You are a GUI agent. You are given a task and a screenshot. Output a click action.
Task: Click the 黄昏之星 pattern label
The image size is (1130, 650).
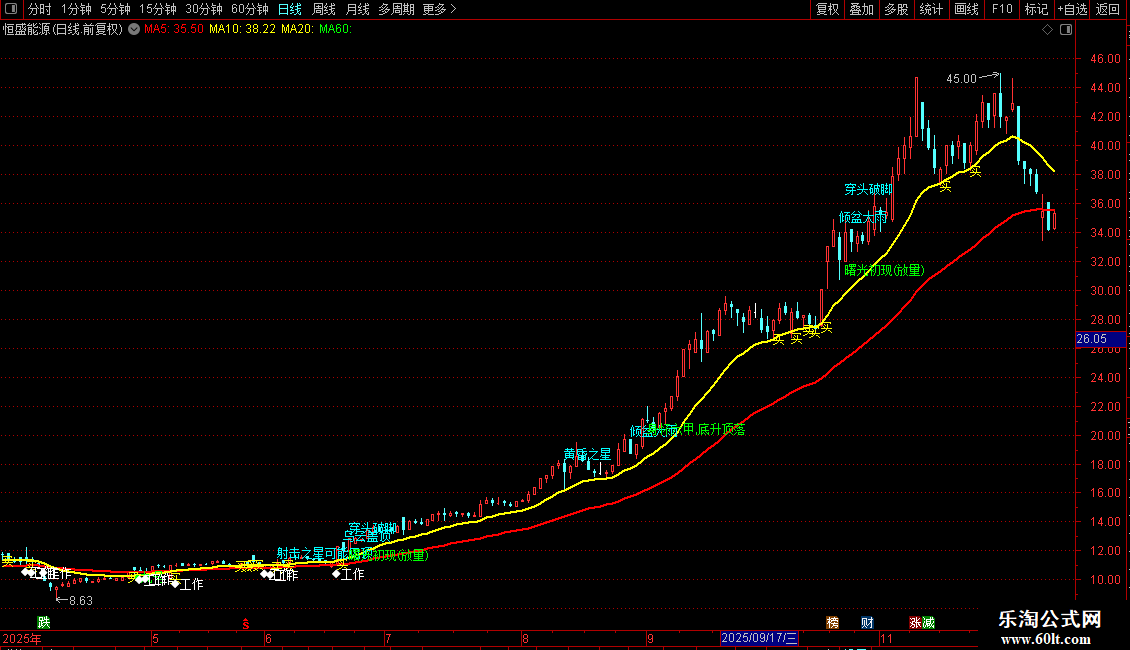(x=587, y=454)
